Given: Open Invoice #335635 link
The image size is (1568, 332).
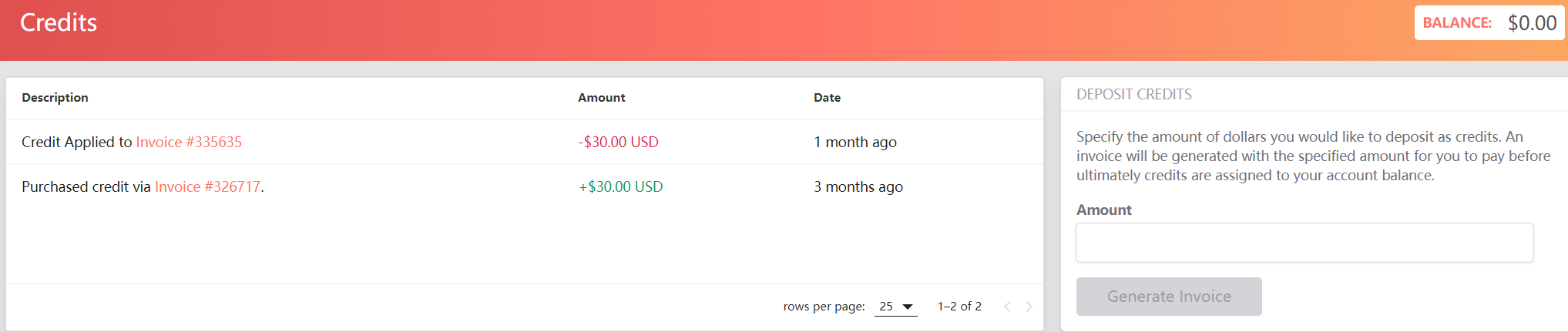Looking at the screenshot, I should click(189, 142).
